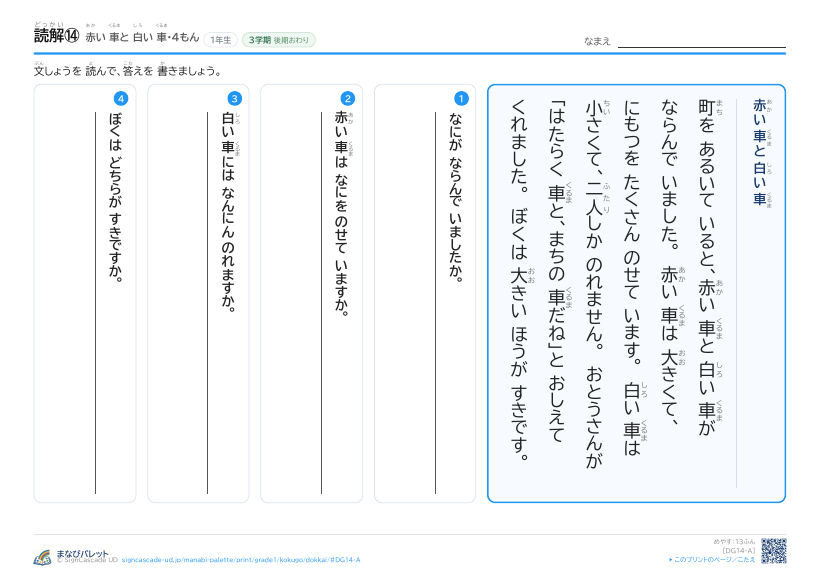820x580 pixels.
Task: Click the passage line starting ならんで いました
Action: click(x=669, y=264)
